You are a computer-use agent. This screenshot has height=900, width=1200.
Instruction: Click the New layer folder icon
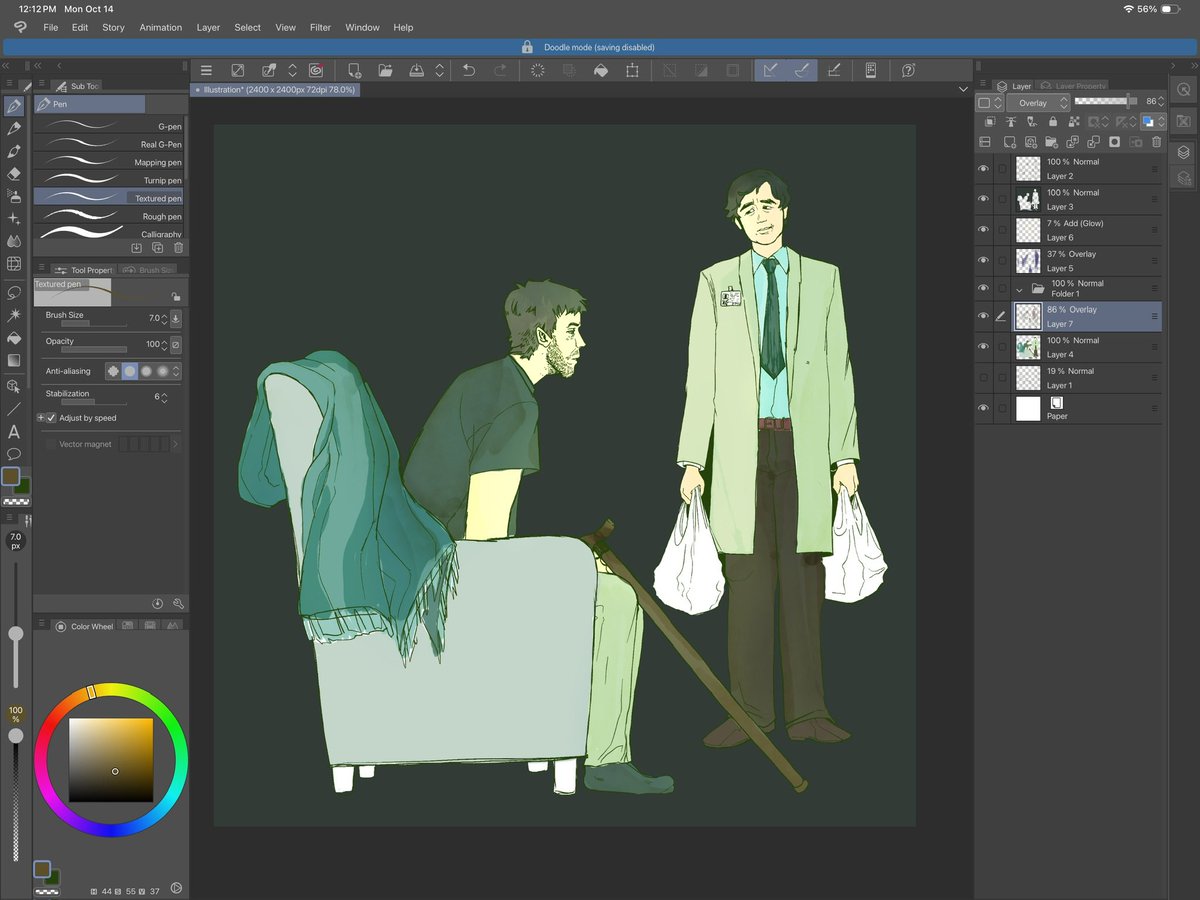pyautogui.click(x=1051, y=142)
